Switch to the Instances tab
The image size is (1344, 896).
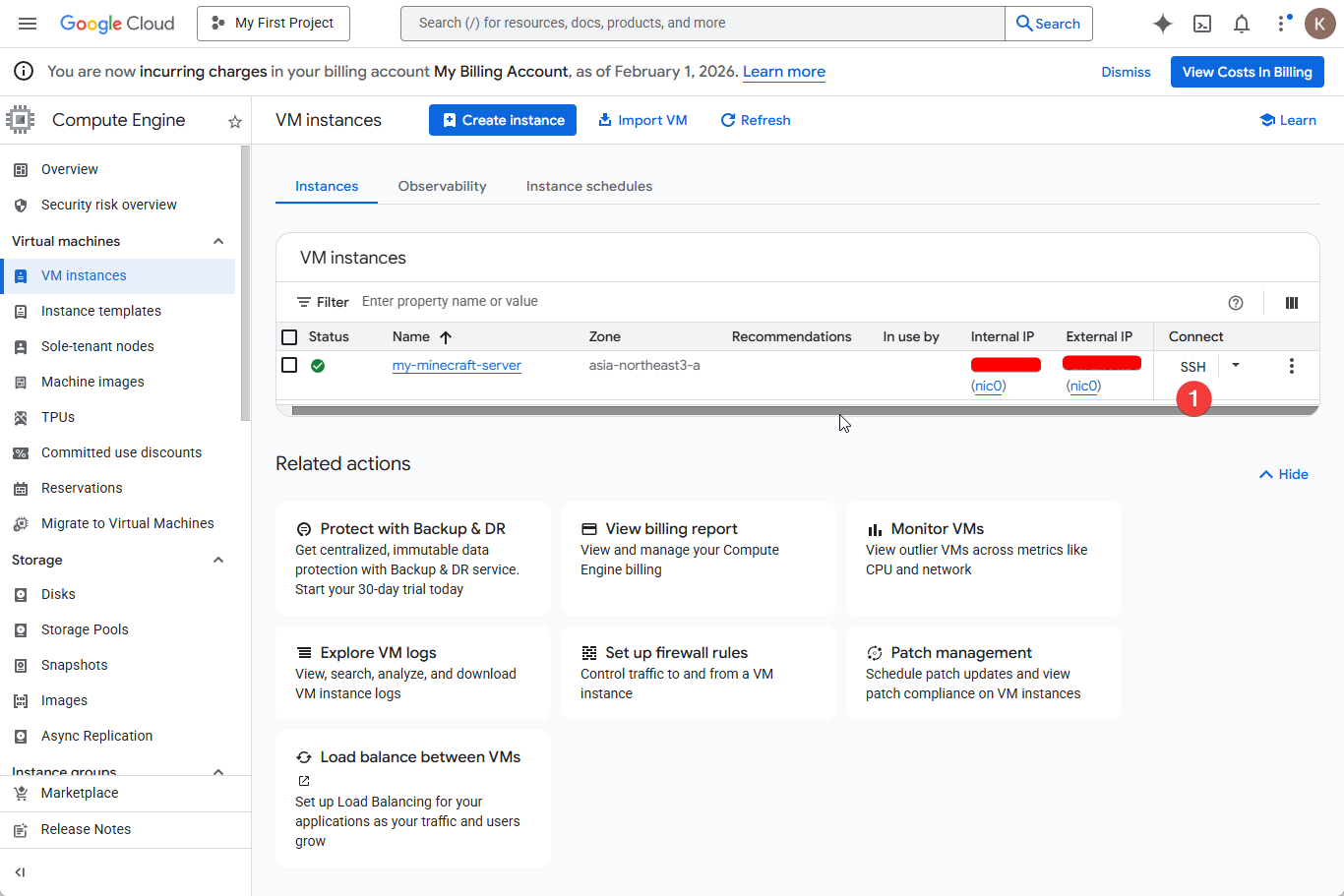[x=327, y=187]
